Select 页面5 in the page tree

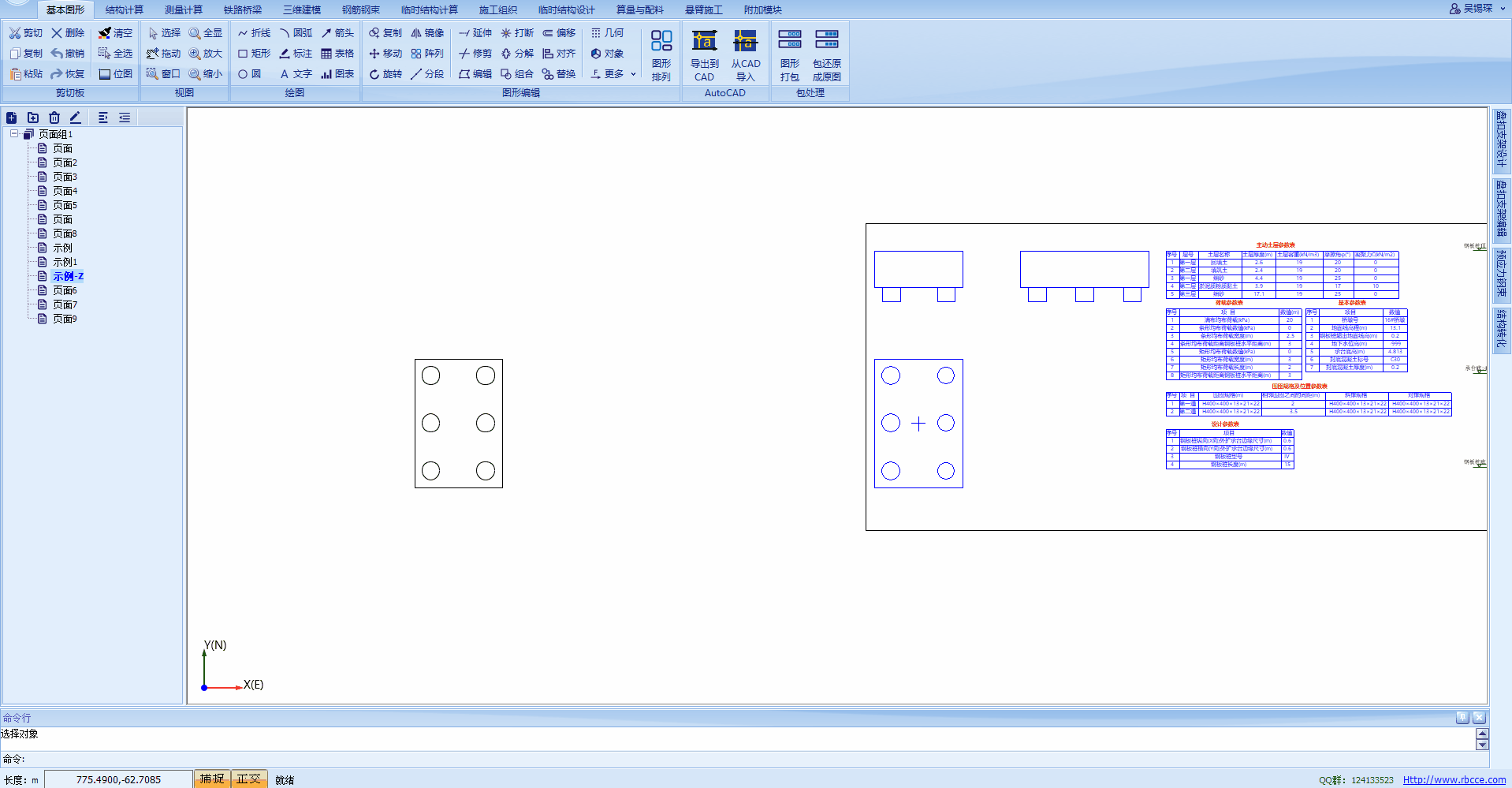(x=65, y=205)
